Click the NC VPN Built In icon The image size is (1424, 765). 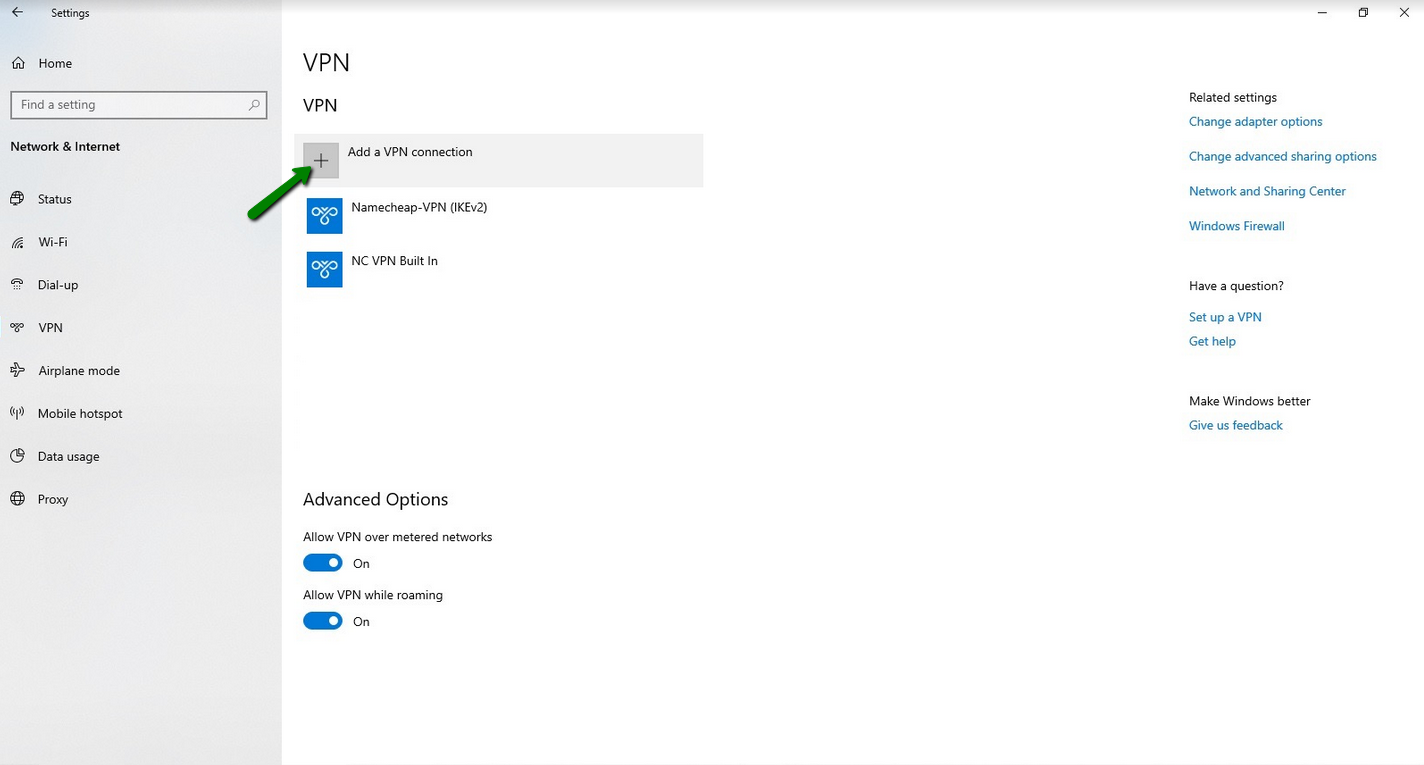click(325, 269)
